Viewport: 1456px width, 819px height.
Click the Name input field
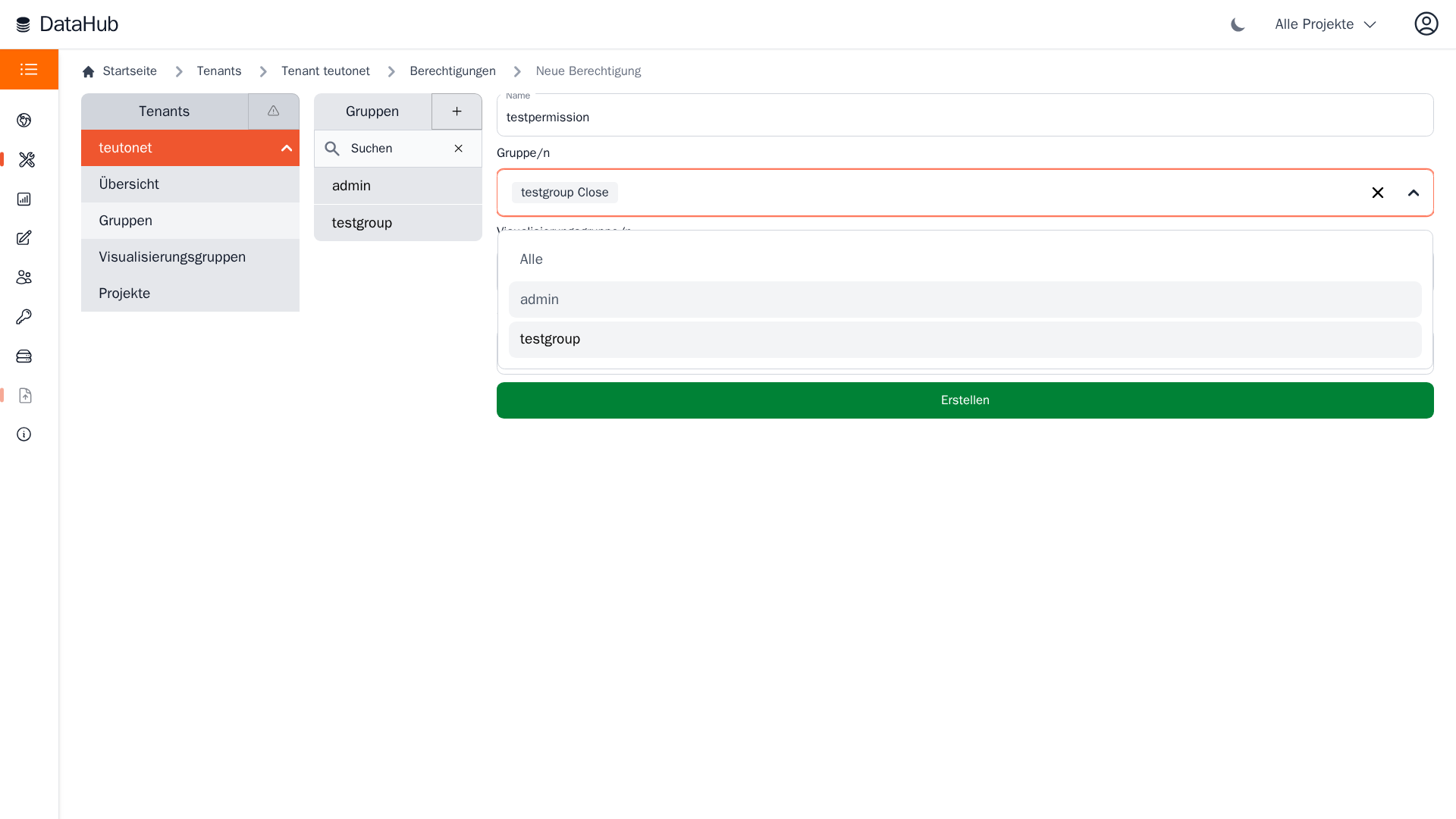[x=965, y=118]
